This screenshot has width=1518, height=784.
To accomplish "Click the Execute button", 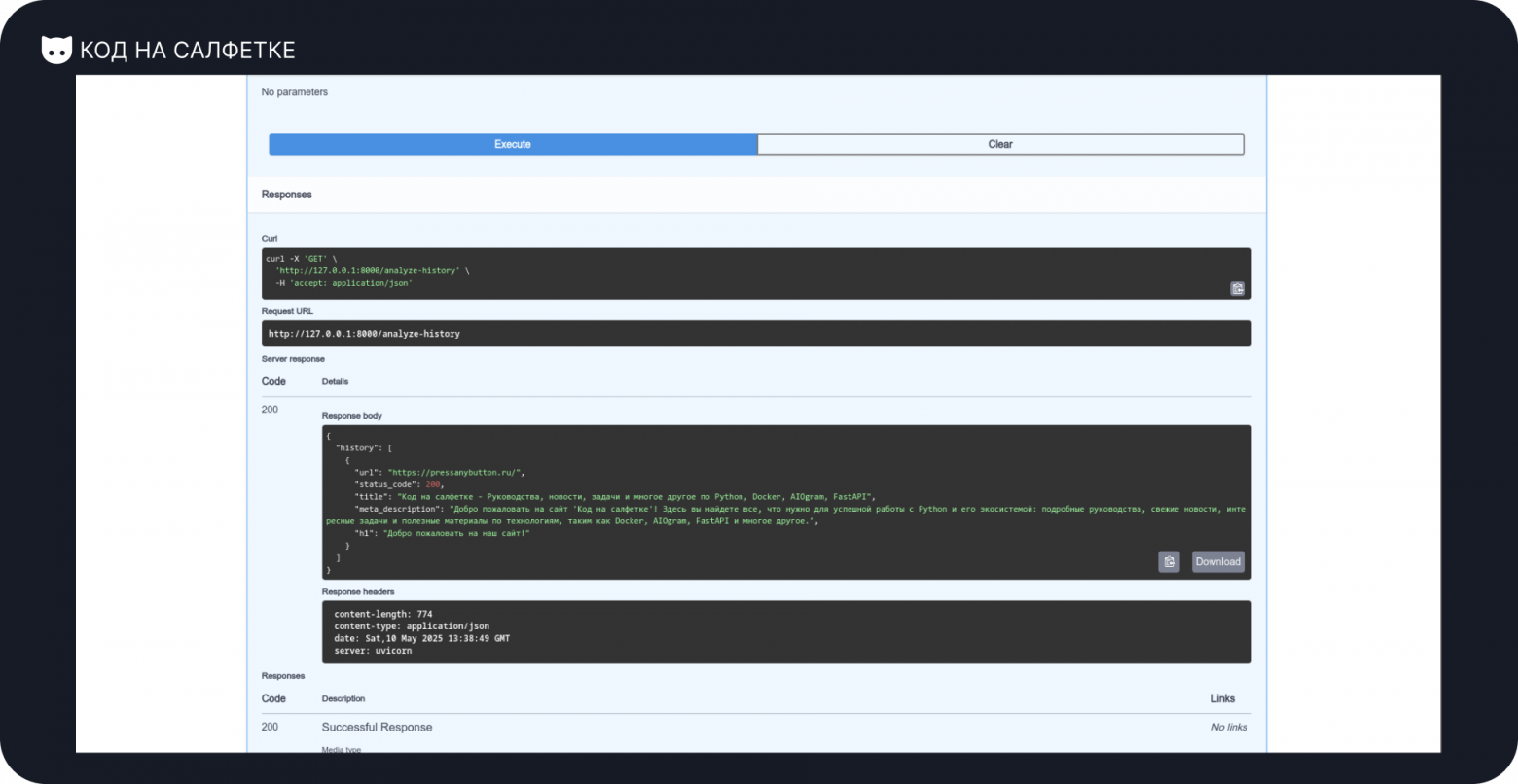I will pyautogui.click(x=513, y=144).
